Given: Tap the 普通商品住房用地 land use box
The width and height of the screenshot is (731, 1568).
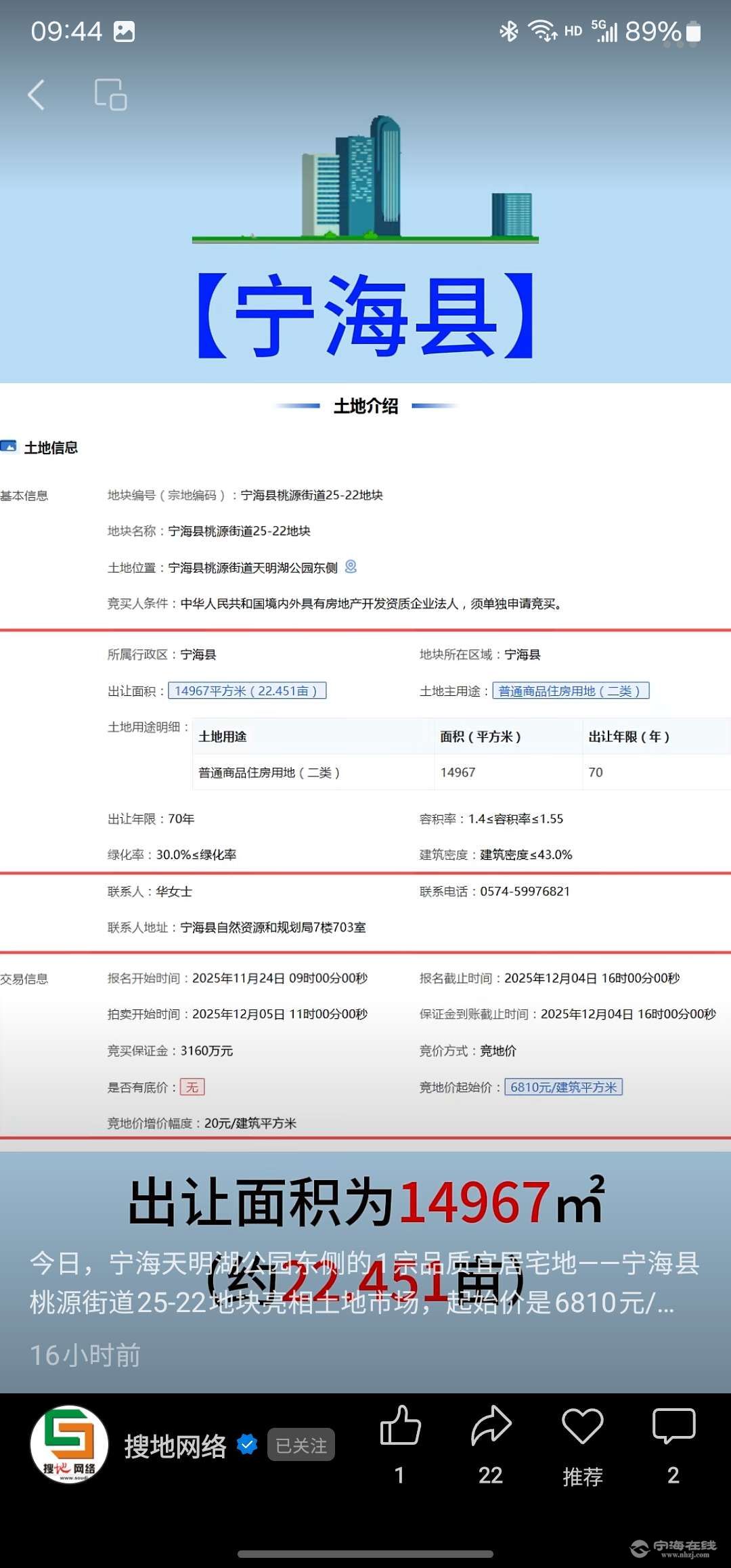Looking at the screenshot, I should tap(570, 691).
